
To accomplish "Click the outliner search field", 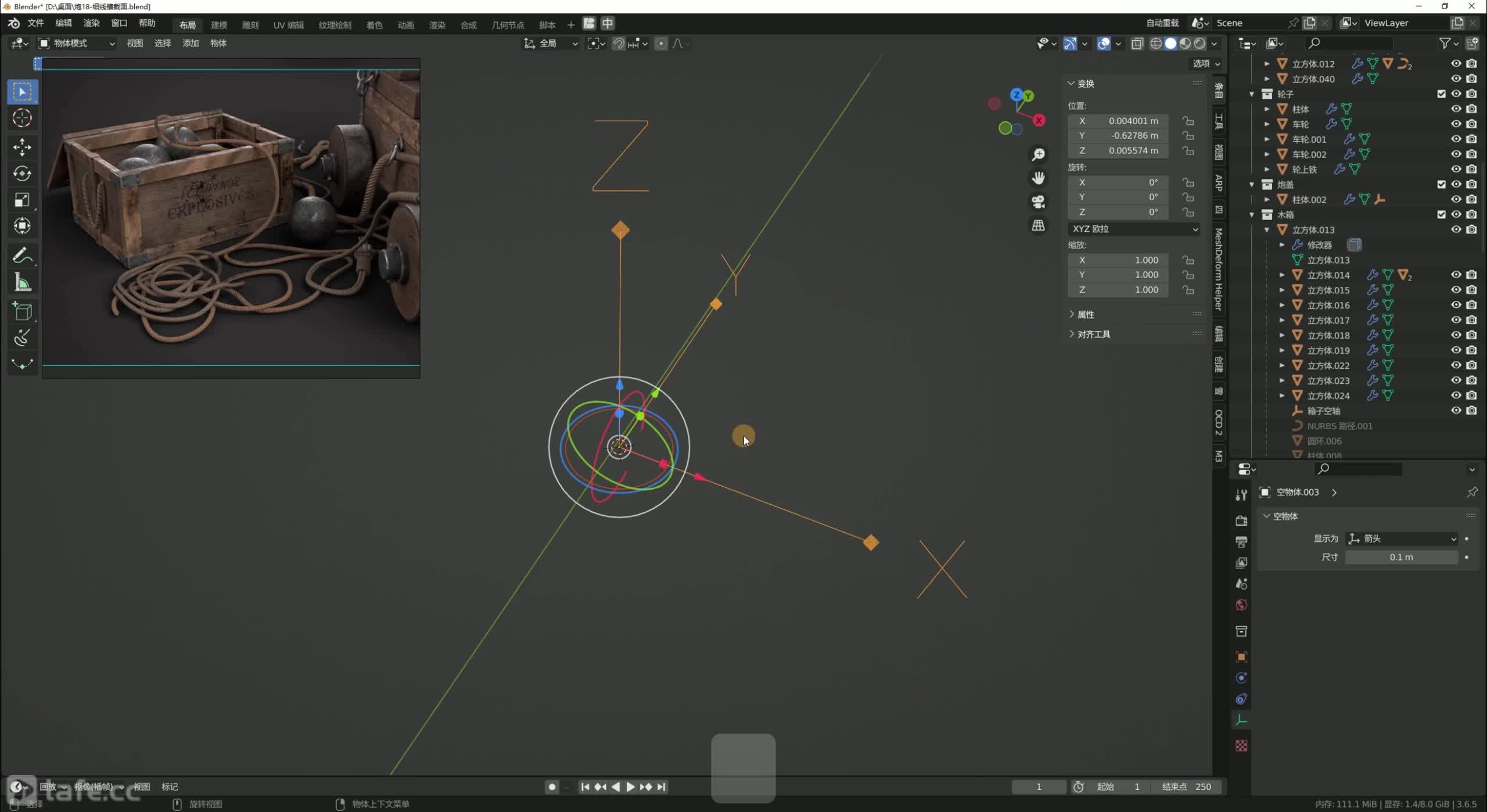I will point(1348,43).
